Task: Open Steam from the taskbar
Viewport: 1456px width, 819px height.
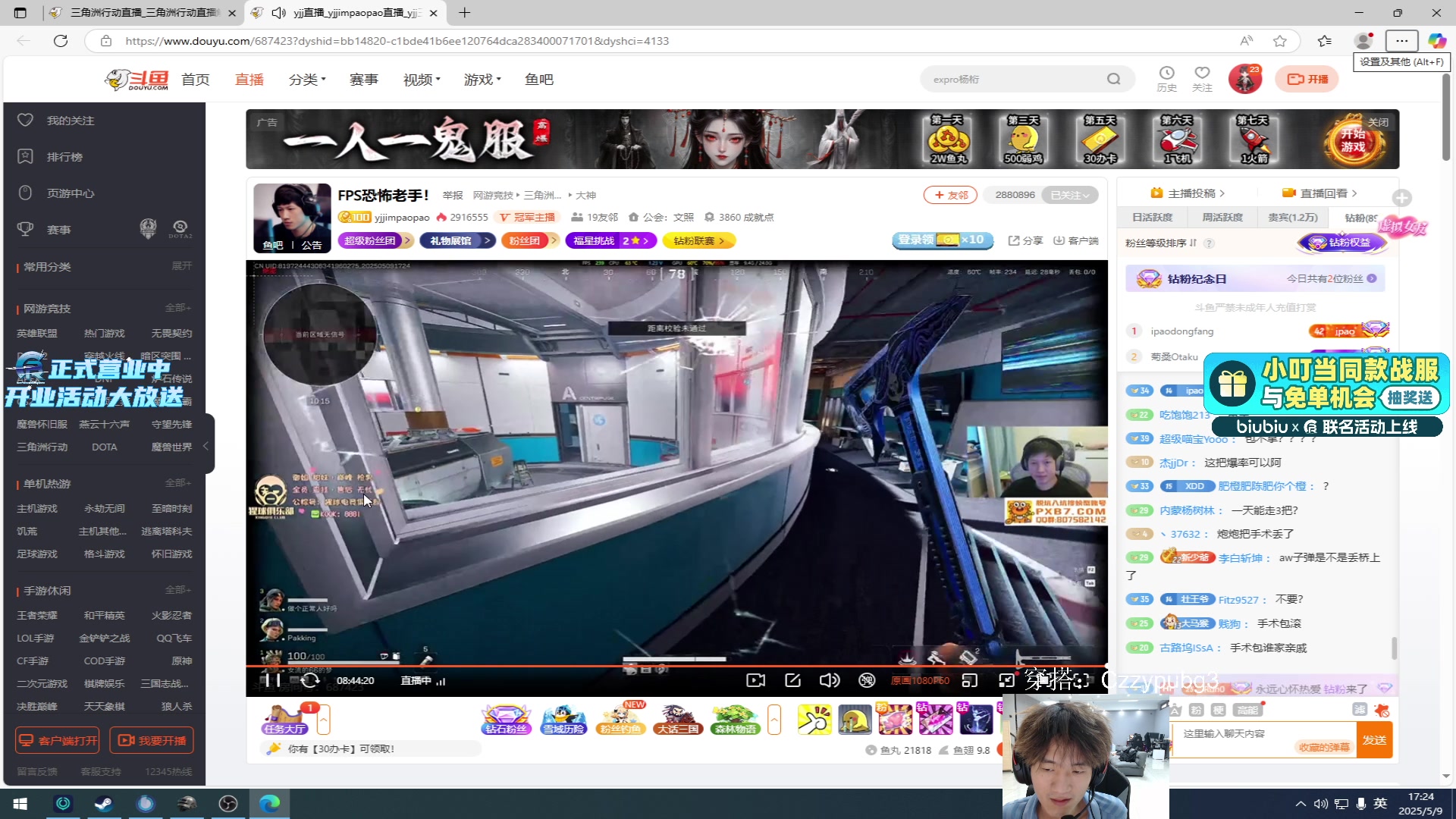Action: (x=104, y=803)
